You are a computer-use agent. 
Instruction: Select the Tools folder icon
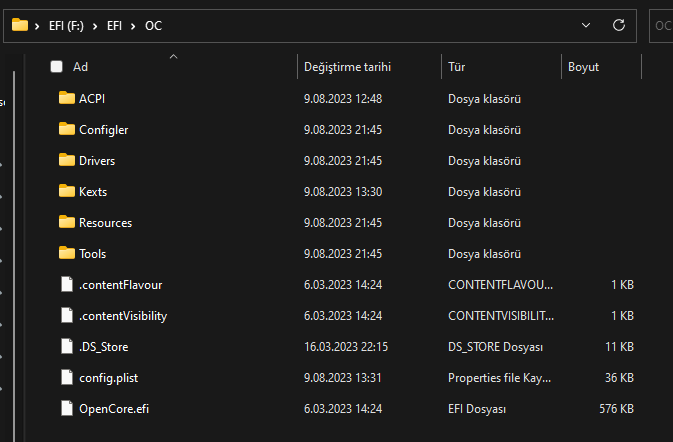click(x=67, y=253)
